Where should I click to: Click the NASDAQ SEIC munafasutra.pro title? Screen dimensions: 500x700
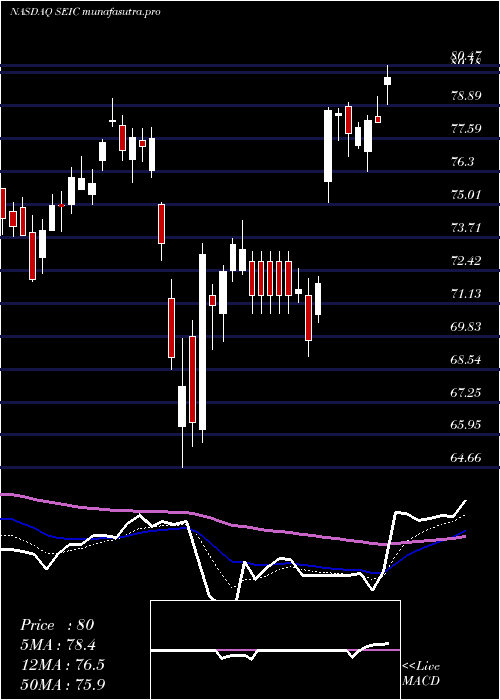point(85,12)
